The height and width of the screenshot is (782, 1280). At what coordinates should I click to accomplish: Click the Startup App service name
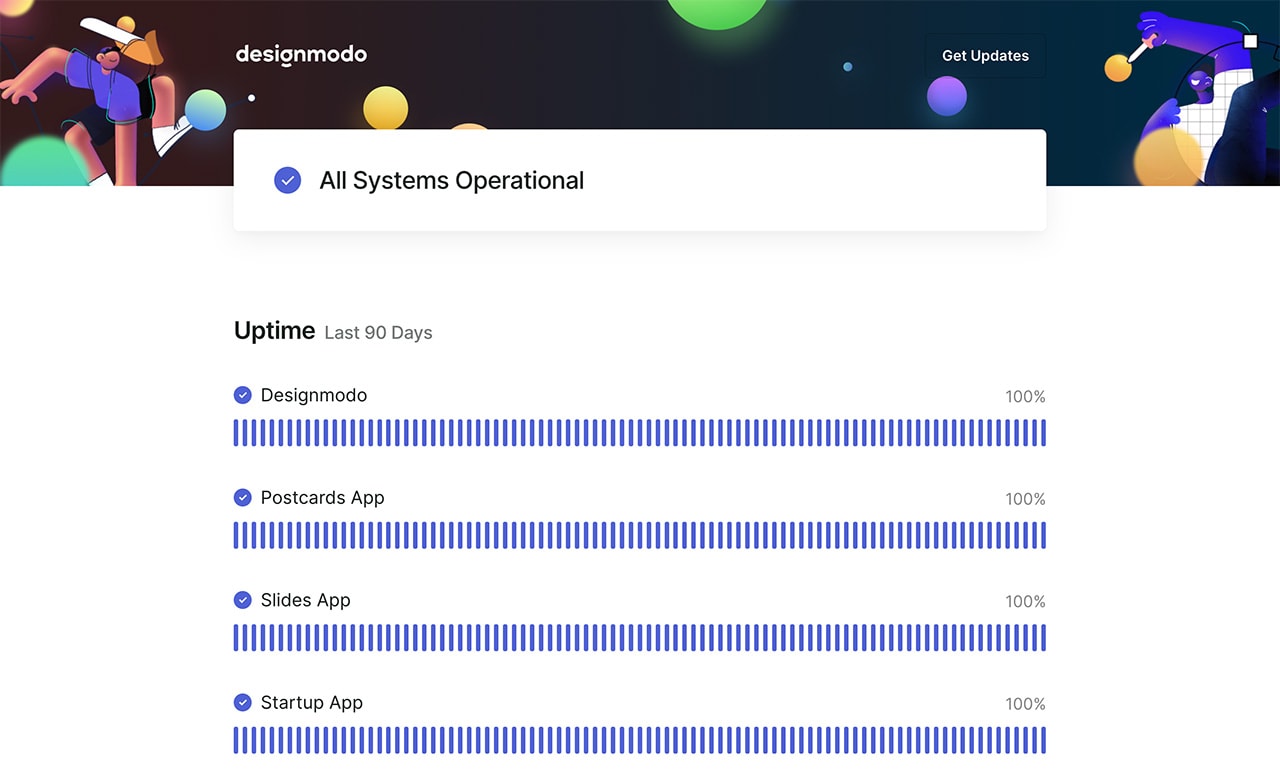[311, 703]
